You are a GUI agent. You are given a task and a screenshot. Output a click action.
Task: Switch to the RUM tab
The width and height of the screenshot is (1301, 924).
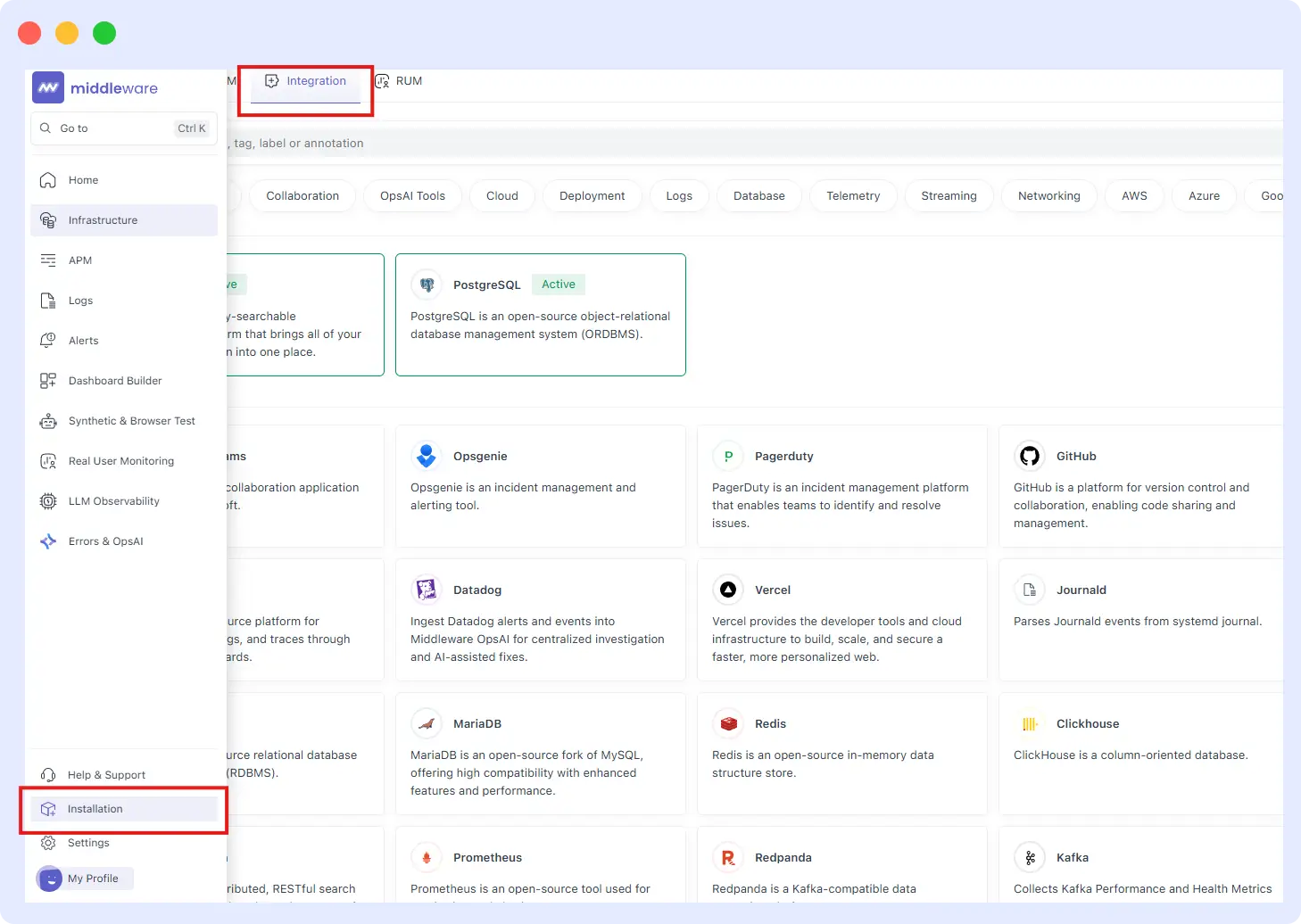[x=398, y=81]
